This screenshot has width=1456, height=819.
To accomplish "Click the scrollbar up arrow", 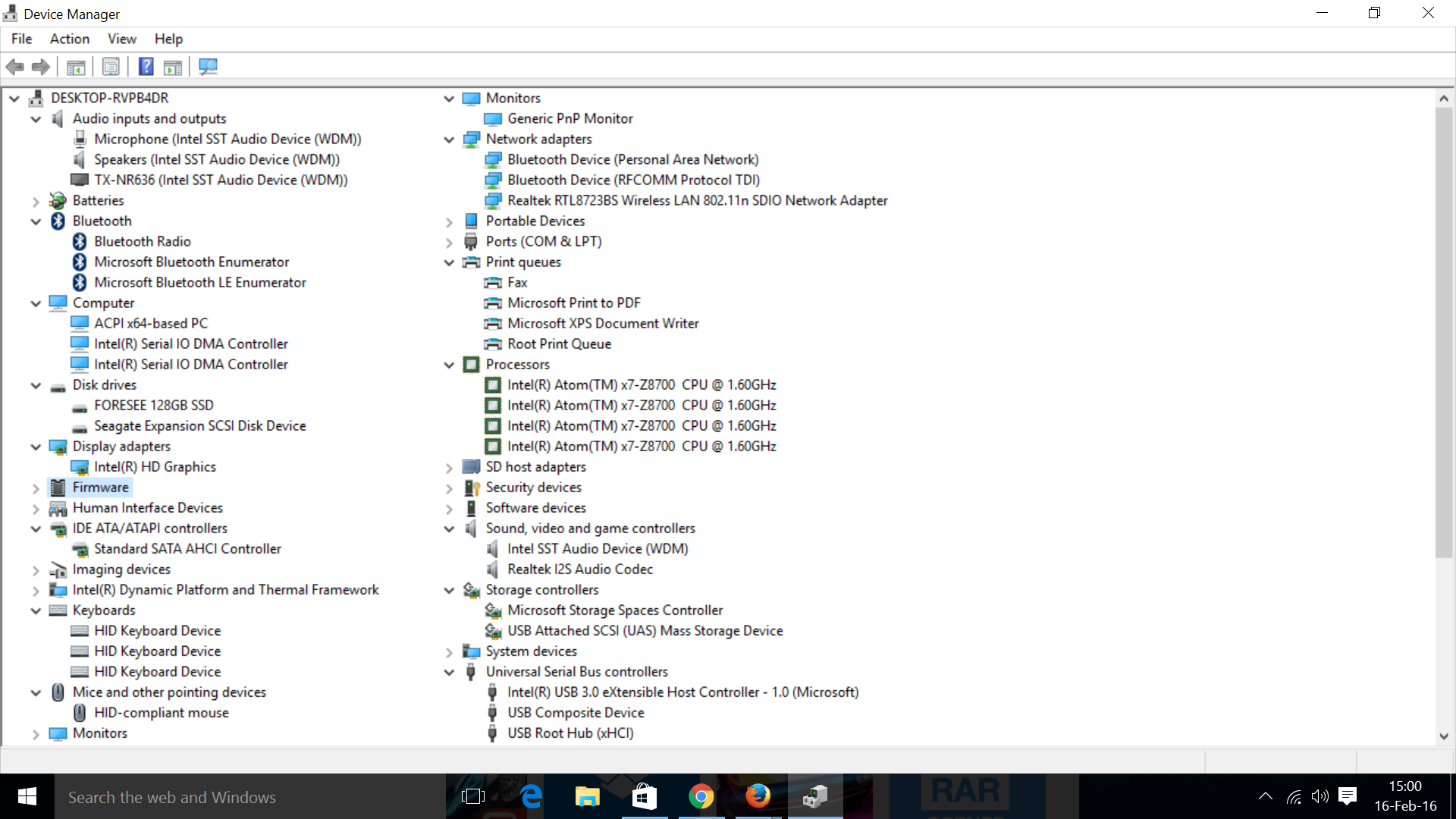I will [x=1444, y=99].
